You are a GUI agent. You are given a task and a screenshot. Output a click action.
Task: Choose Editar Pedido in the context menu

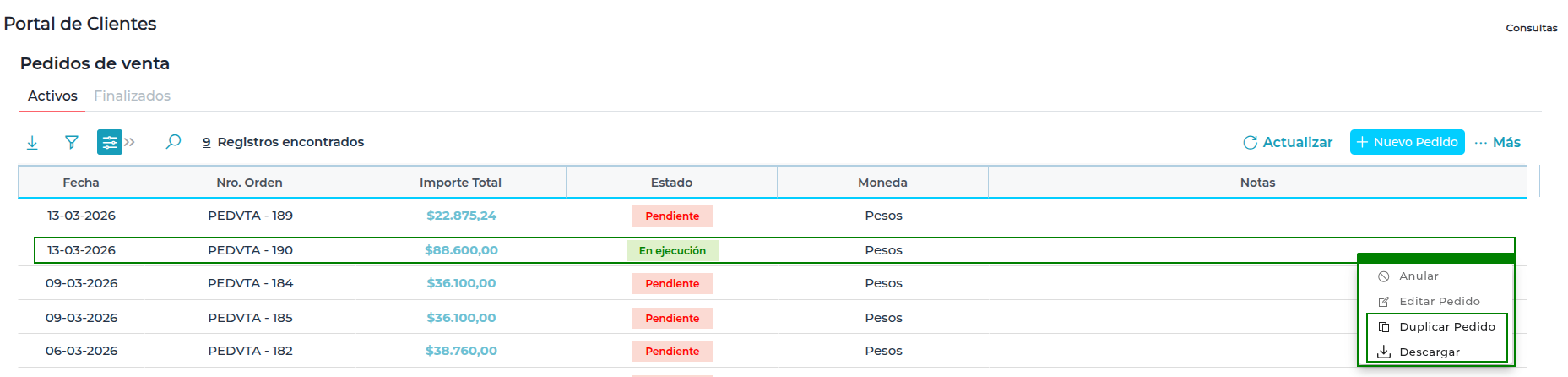[1439, 302]
